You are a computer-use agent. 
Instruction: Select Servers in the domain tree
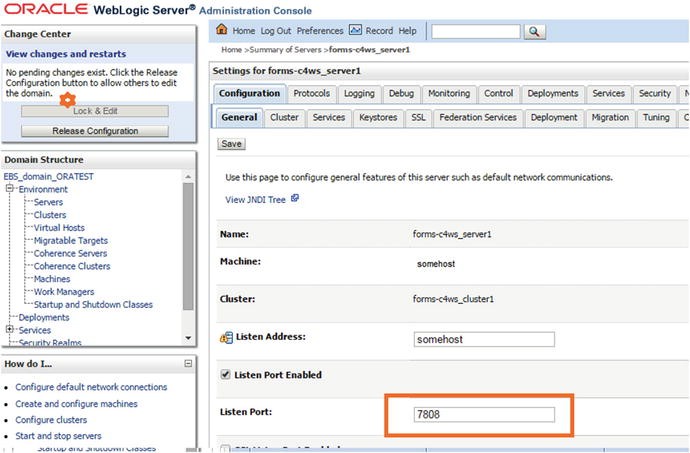(x=48, y=202)
